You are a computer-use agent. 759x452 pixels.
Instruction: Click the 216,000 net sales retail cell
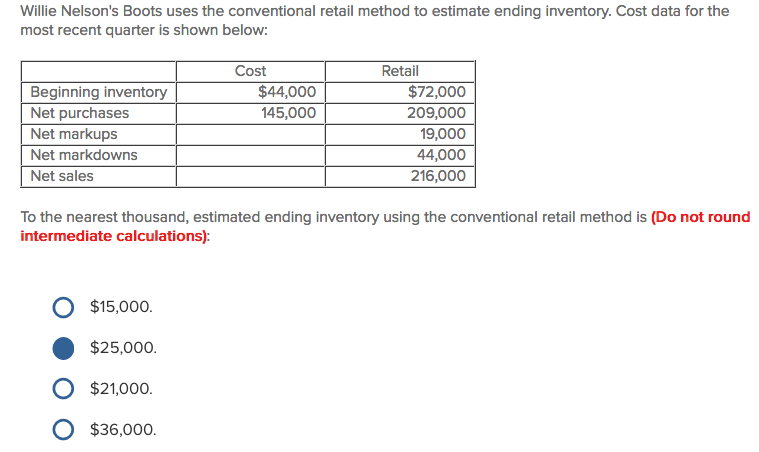coord(438,176)
